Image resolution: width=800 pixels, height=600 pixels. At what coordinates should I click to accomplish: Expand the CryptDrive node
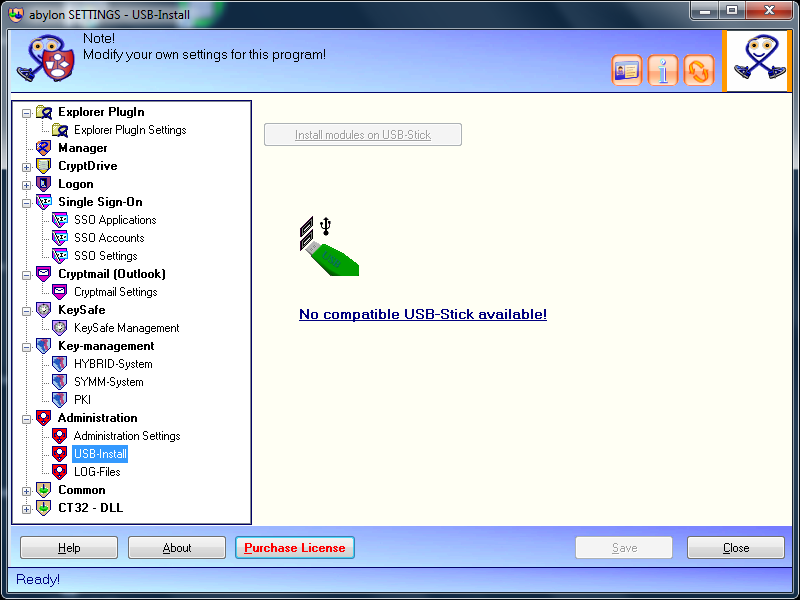point(27,167)
